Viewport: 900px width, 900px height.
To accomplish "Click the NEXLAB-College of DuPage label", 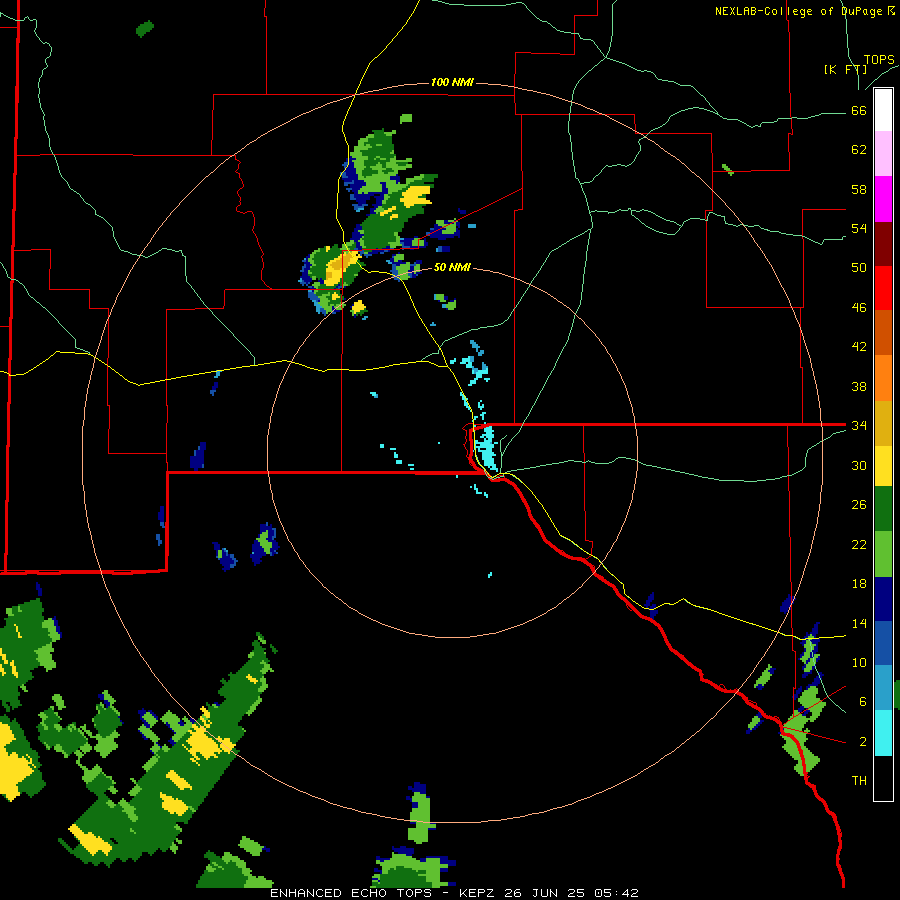I will [x=804, y=11].
